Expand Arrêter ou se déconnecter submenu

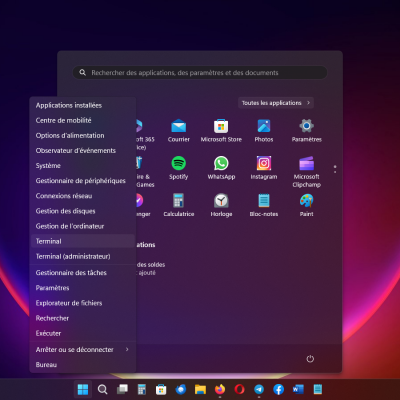coord(83,349)
